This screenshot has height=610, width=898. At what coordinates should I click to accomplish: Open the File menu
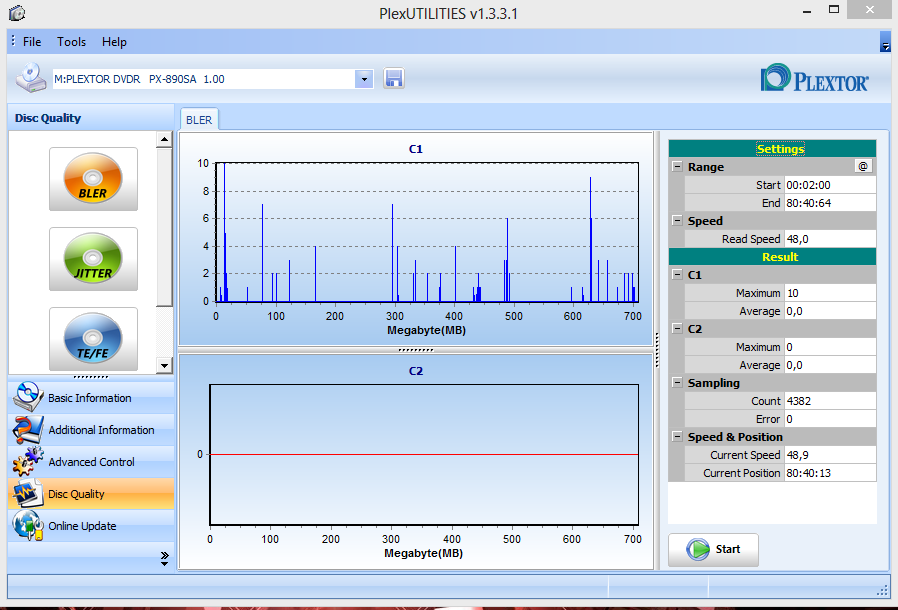coord(32,42)
